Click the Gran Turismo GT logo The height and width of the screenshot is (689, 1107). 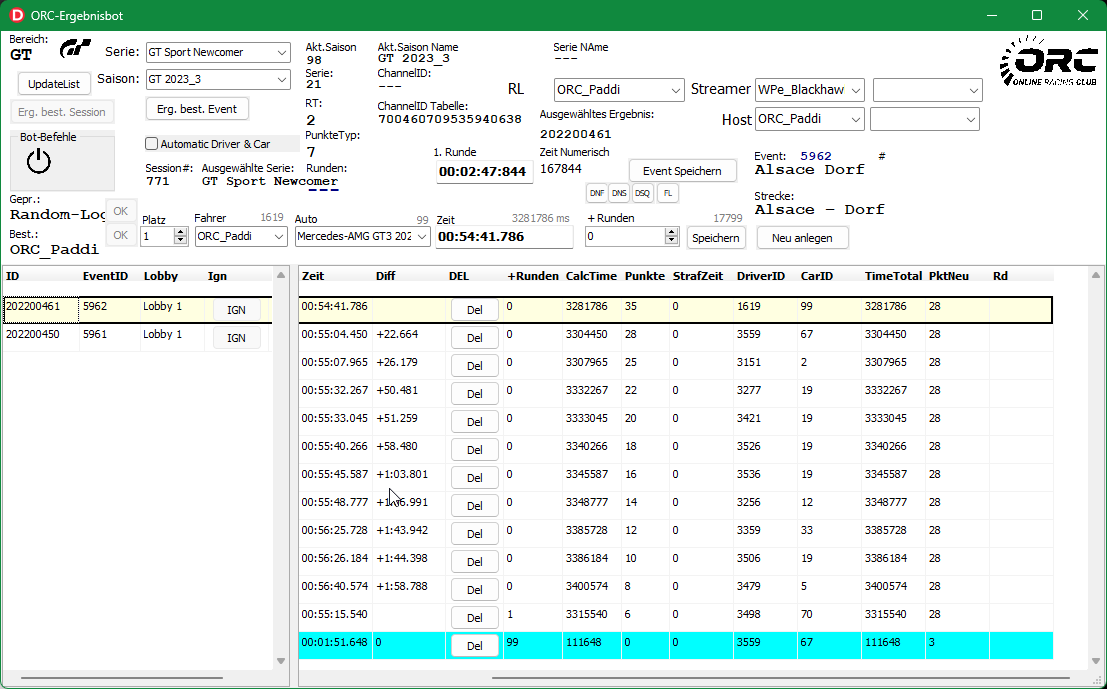[76, 49]
